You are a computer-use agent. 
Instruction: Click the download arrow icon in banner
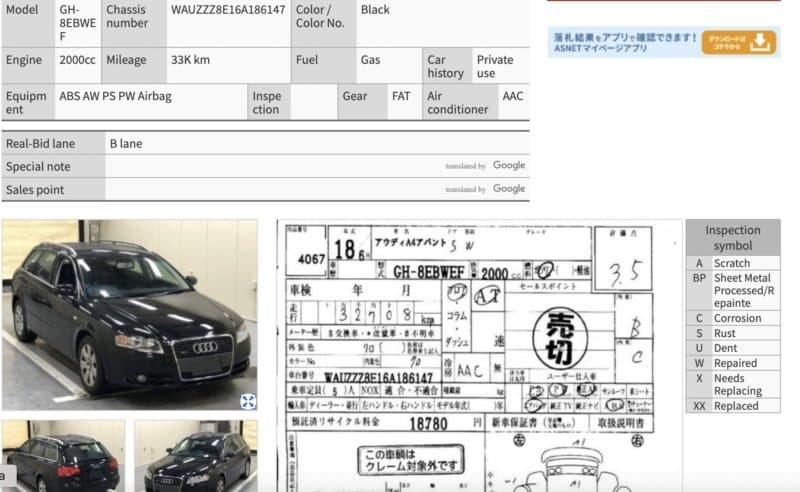(x=760, y=42)
